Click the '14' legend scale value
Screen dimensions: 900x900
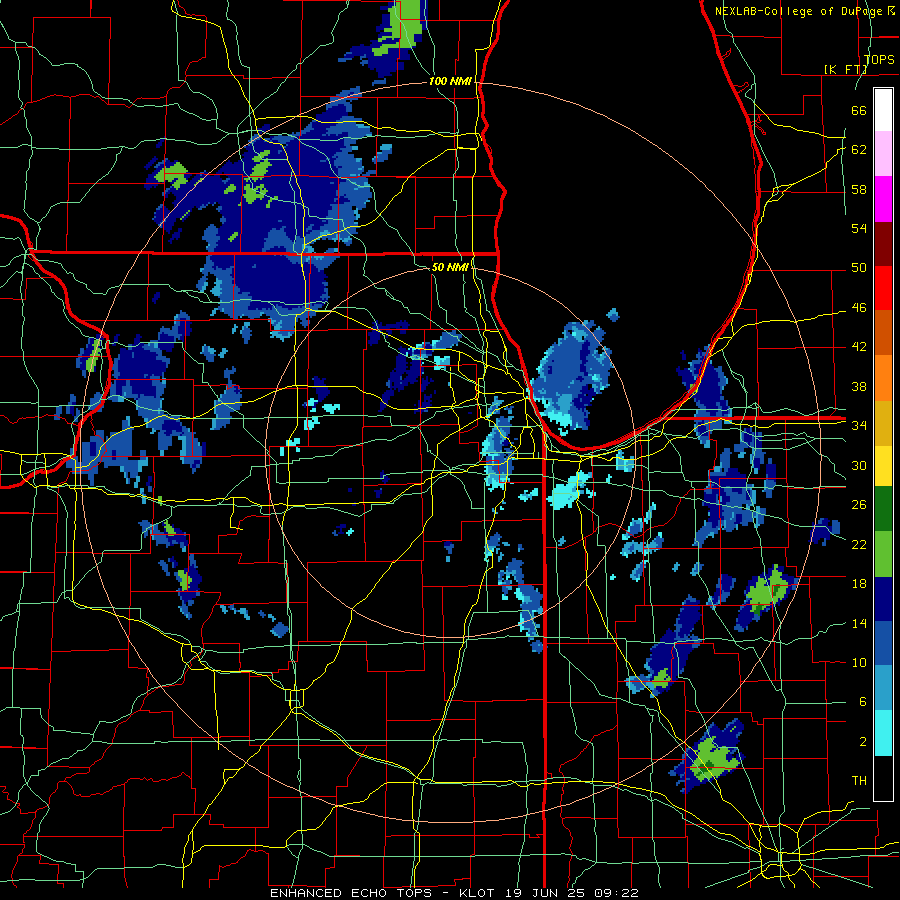859,623
